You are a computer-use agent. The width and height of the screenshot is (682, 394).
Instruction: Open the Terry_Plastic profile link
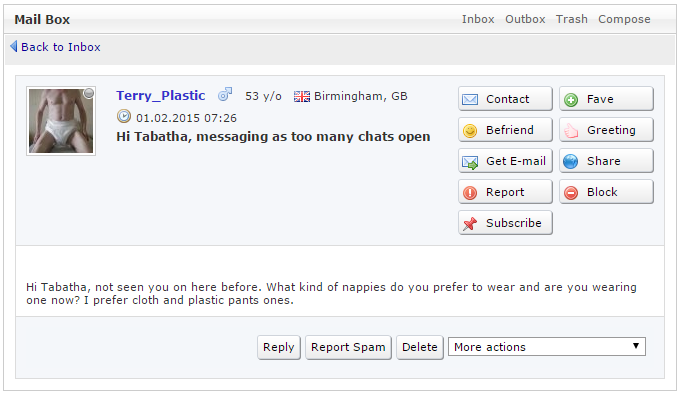(160, 96)
